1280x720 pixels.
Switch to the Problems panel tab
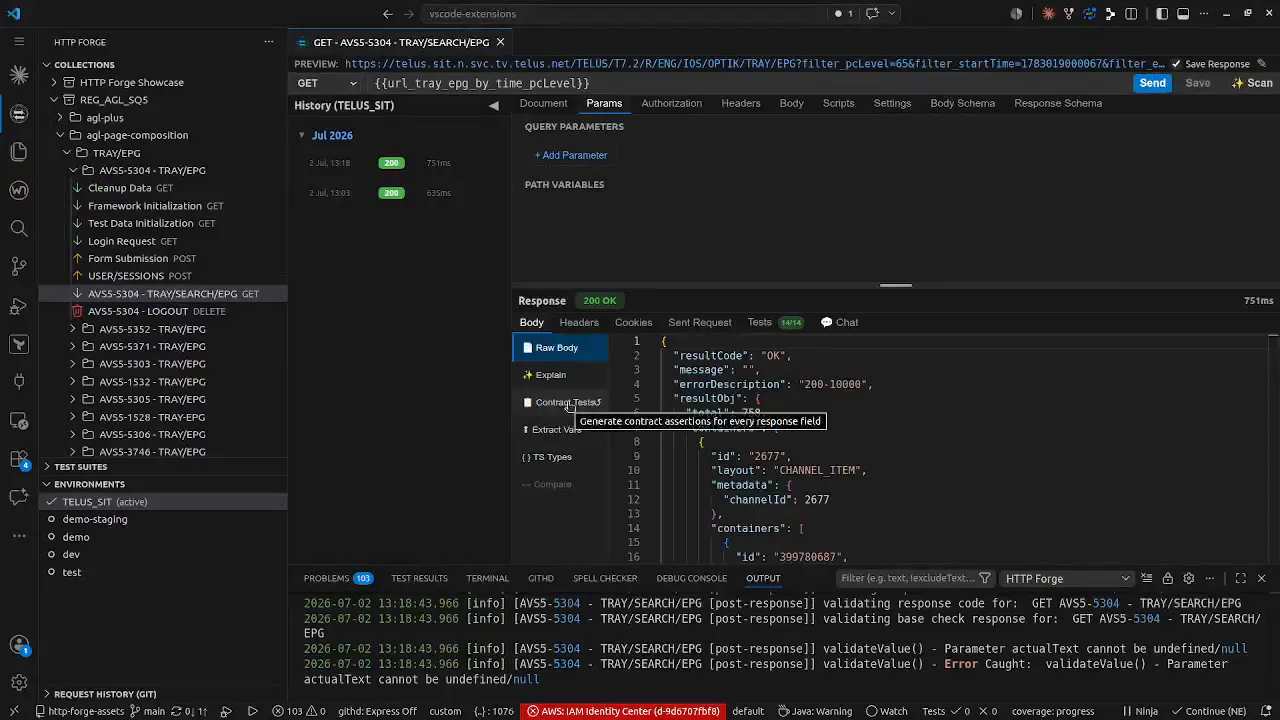pos(338,578)
